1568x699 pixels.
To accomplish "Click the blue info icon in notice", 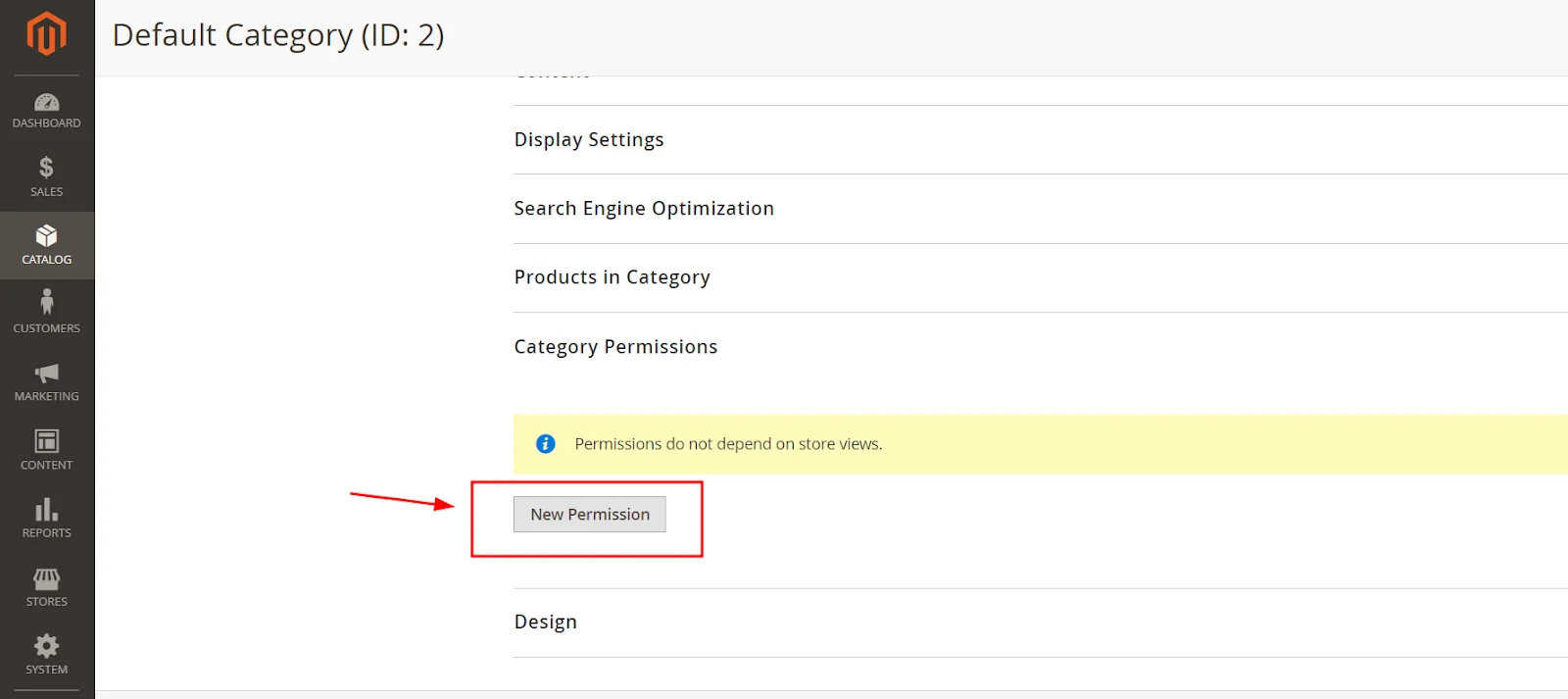I will click(546, 444).
